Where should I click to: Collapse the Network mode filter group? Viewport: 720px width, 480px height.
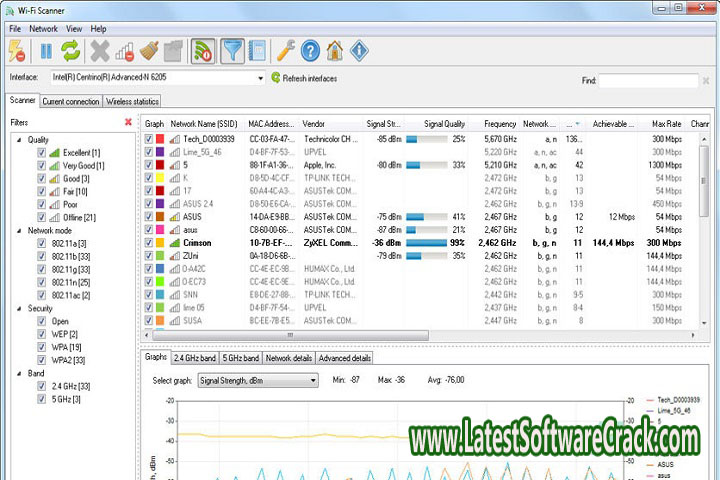pos(19,231)
